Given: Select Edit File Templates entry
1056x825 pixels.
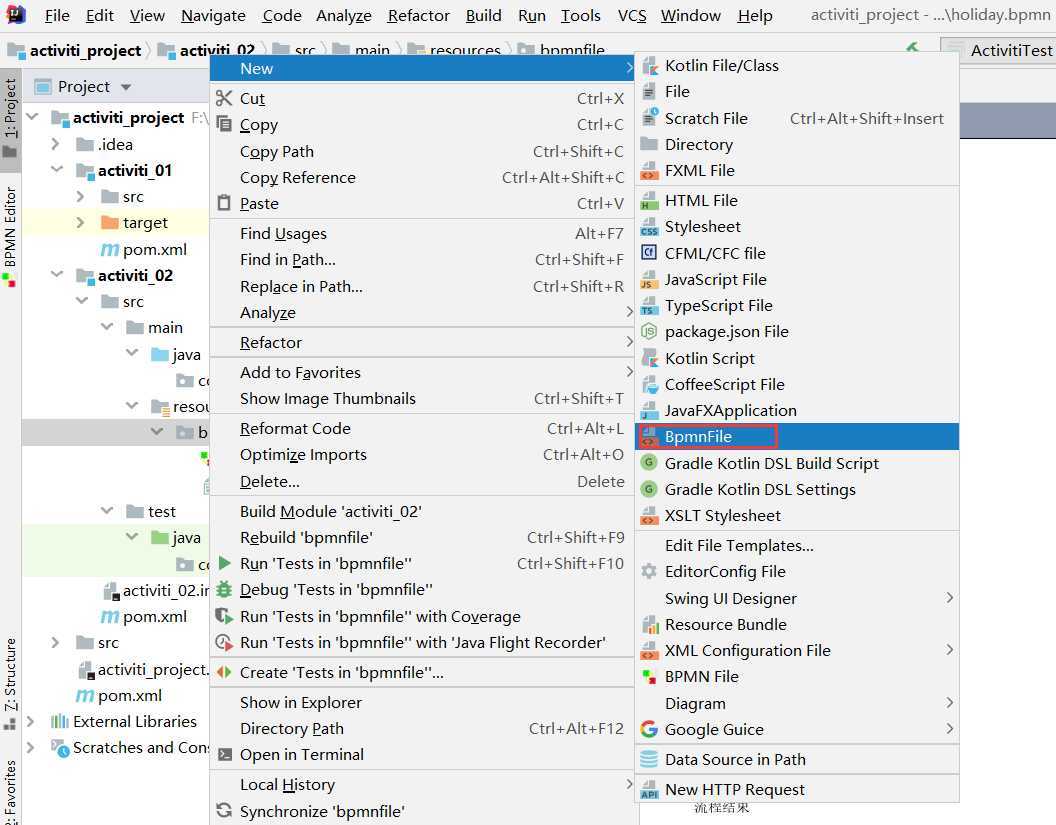Looking at the screenshot, I should (x=796, y=546).
